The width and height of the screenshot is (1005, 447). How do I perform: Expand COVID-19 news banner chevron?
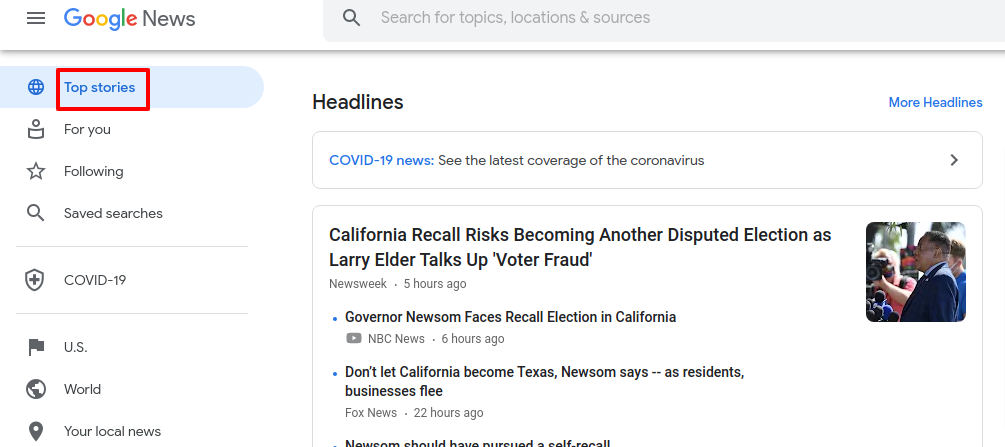pyautogui.click(x=954, y=160)
